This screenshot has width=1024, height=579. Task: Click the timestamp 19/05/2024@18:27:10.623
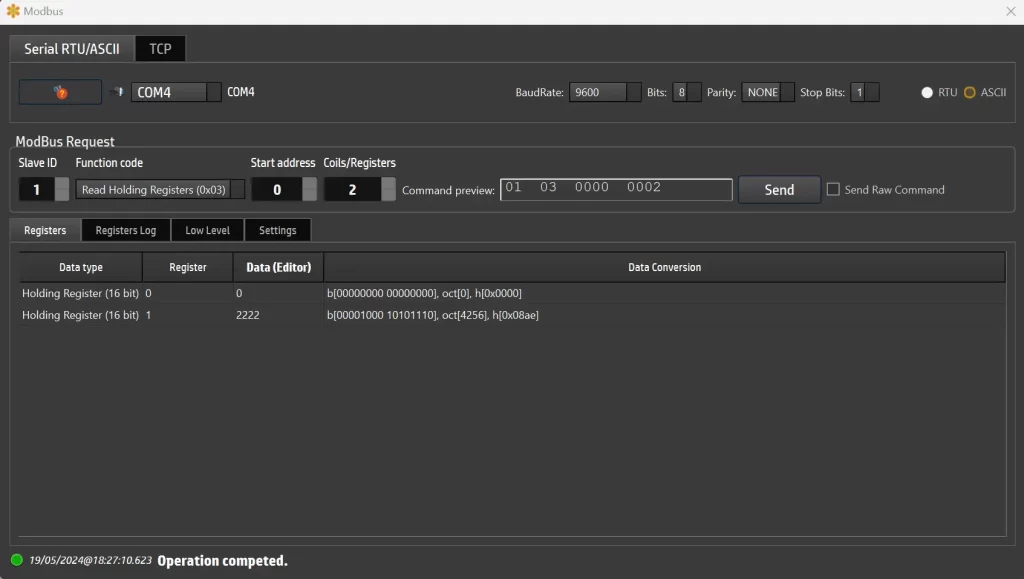pyautogui.click(x=90, y=560)
